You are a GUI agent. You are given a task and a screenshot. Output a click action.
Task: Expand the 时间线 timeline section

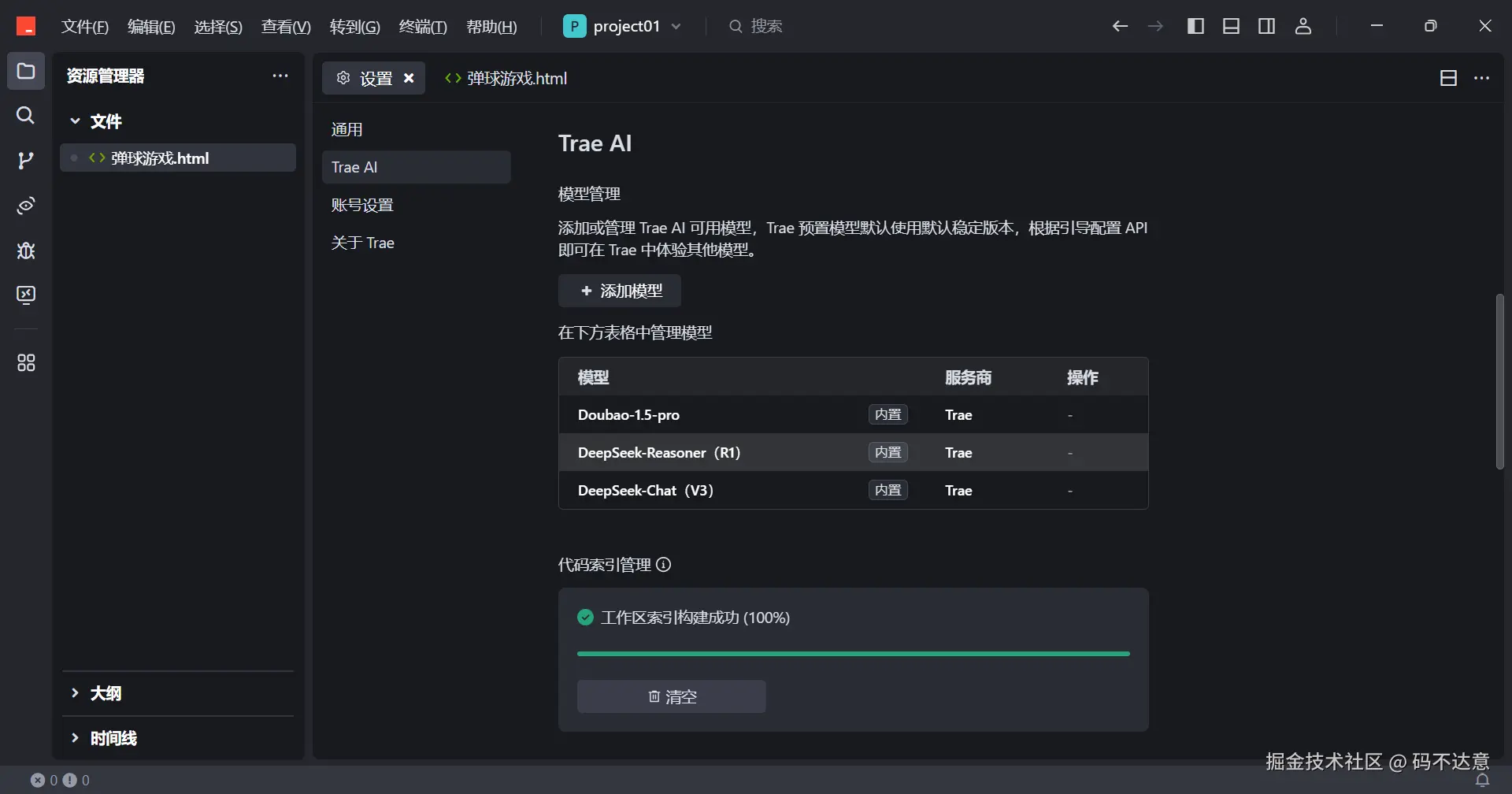[76, 738]
